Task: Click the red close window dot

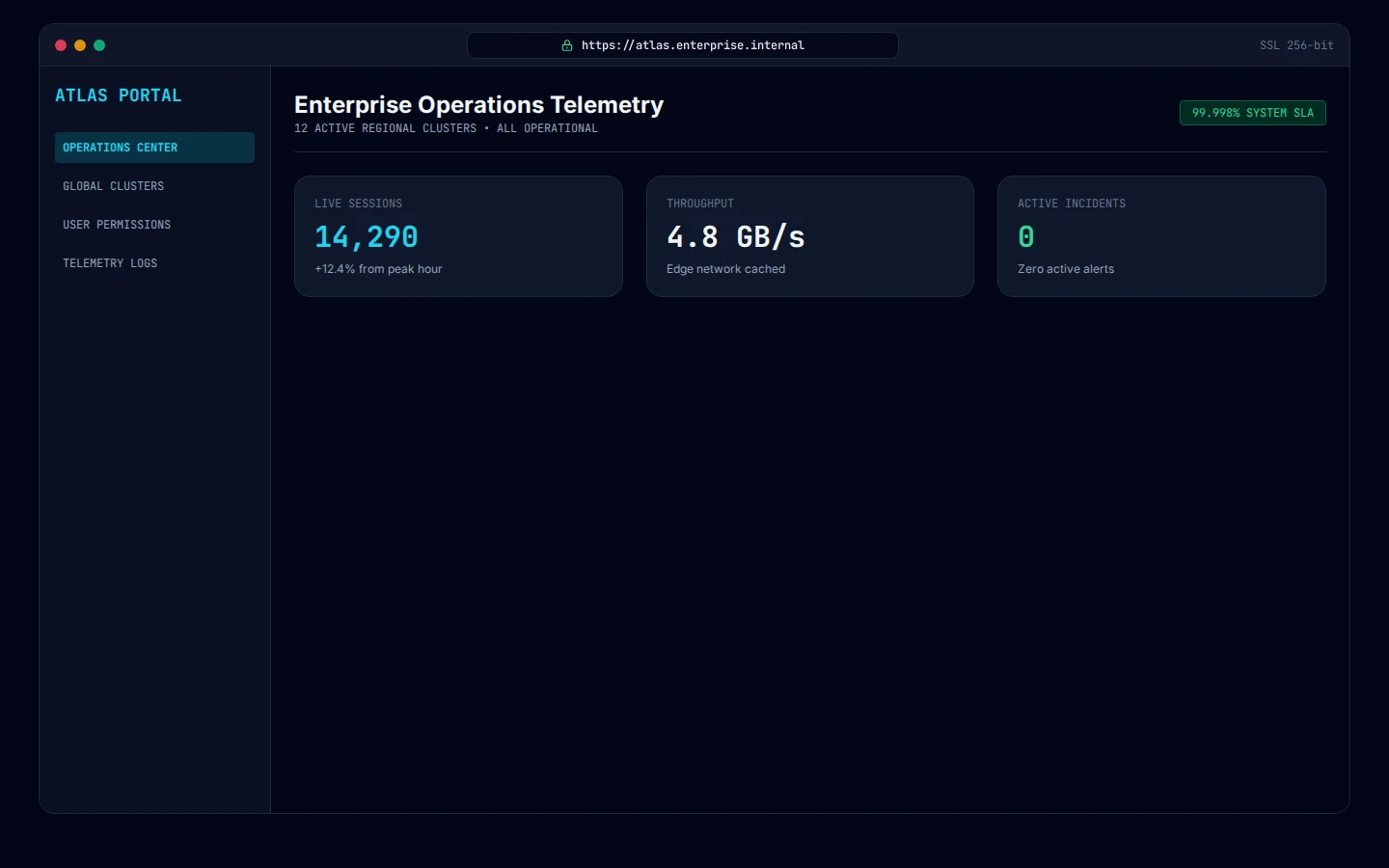Action: [x=61, y=45]
